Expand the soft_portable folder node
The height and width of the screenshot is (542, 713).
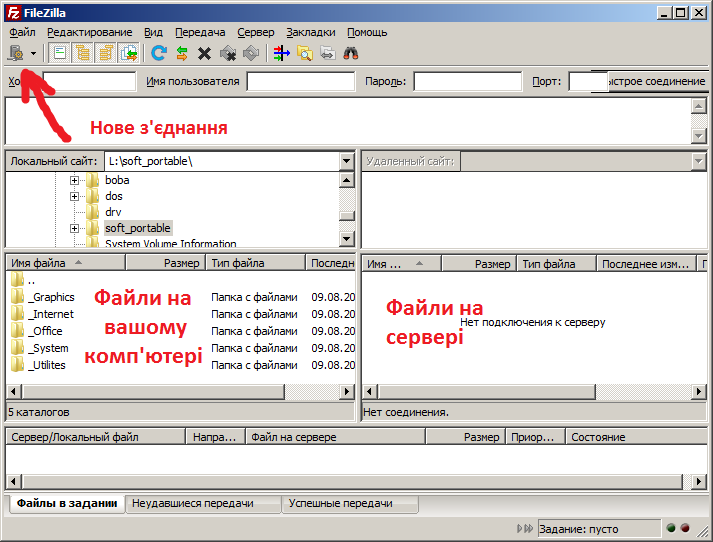pyautogui.click(x=74, y=228)
